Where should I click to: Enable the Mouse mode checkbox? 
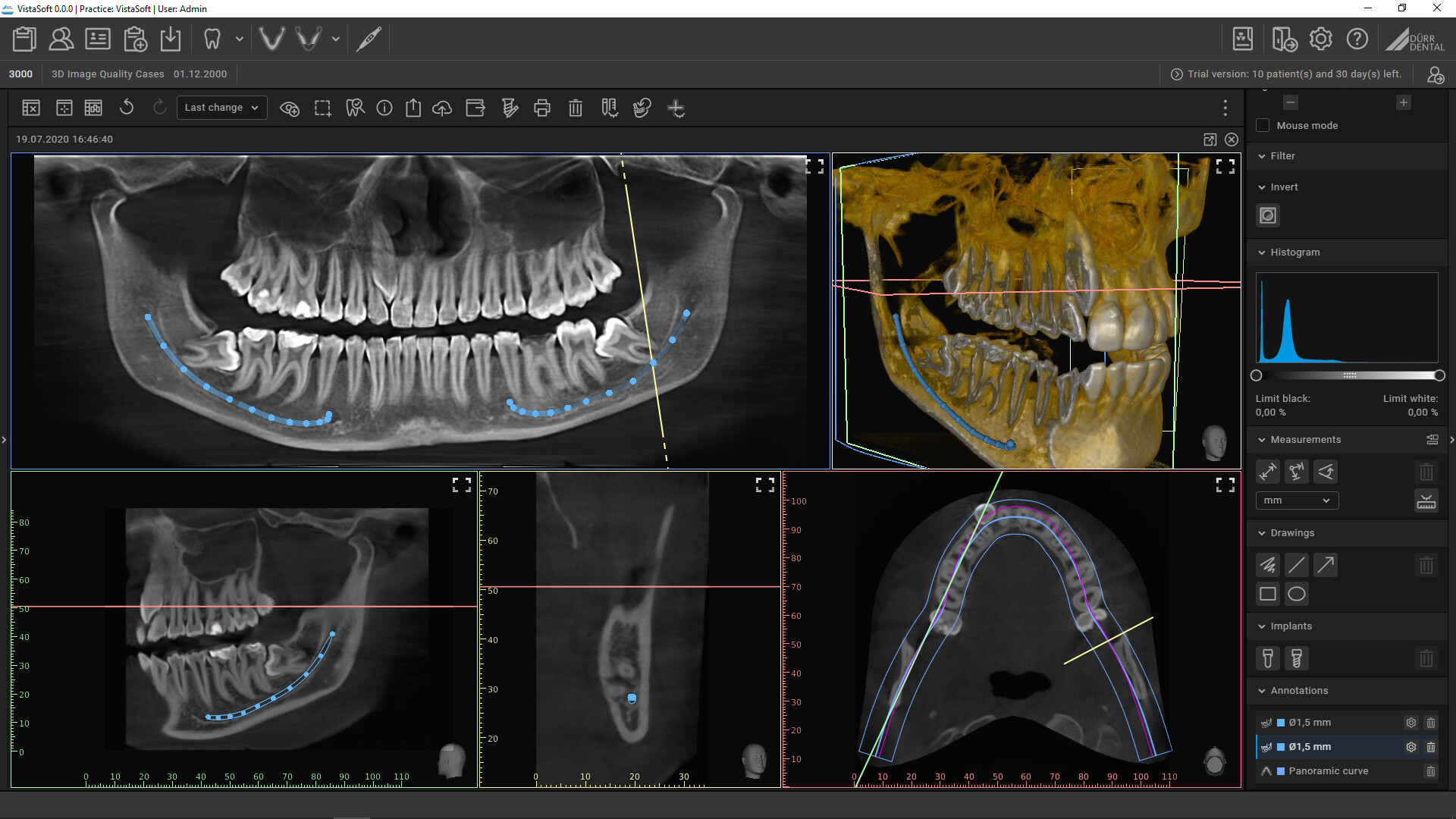[1263, 125]
